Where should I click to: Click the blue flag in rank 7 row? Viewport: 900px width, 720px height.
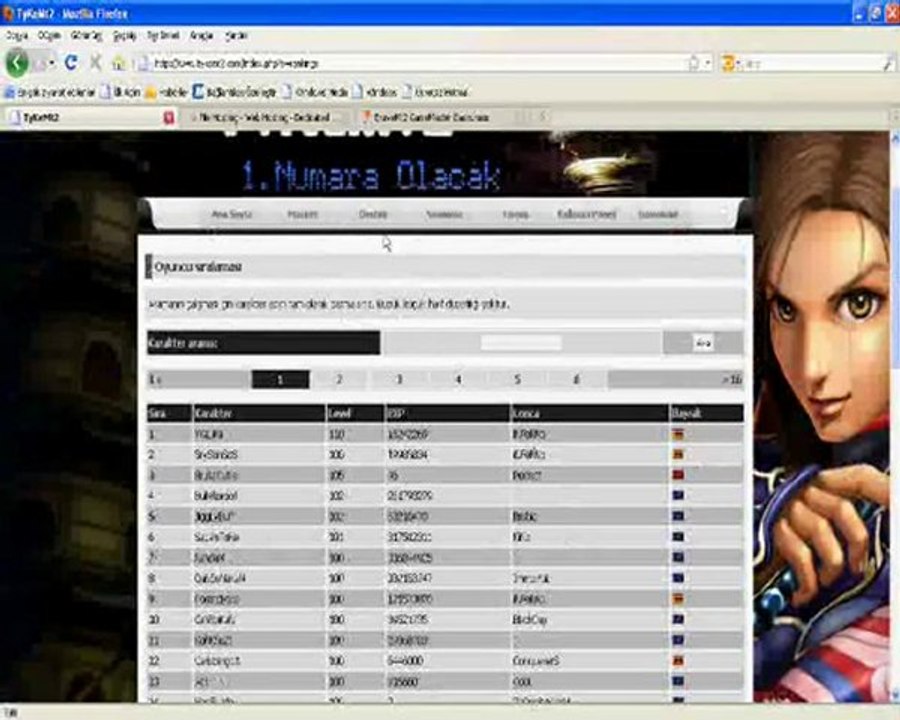[678, 557]
